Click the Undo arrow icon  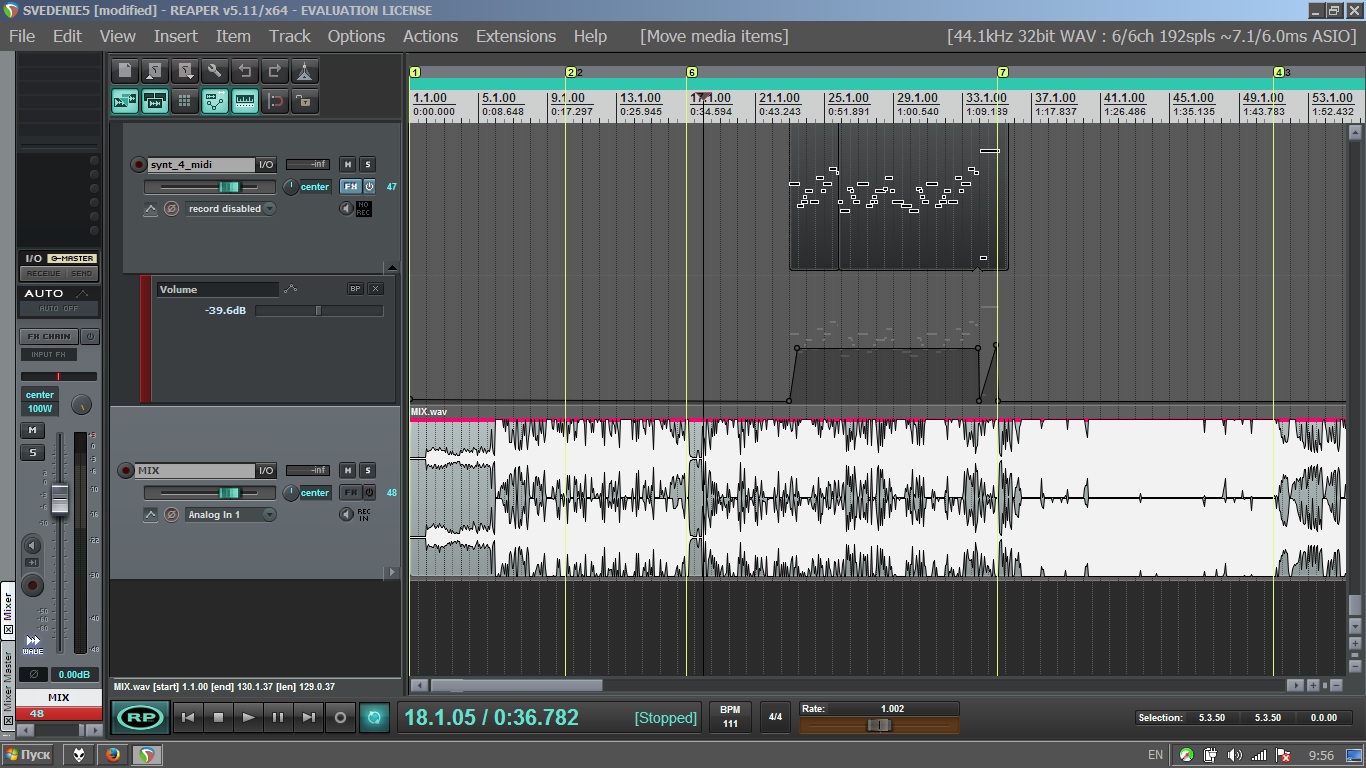coord(245,71)
